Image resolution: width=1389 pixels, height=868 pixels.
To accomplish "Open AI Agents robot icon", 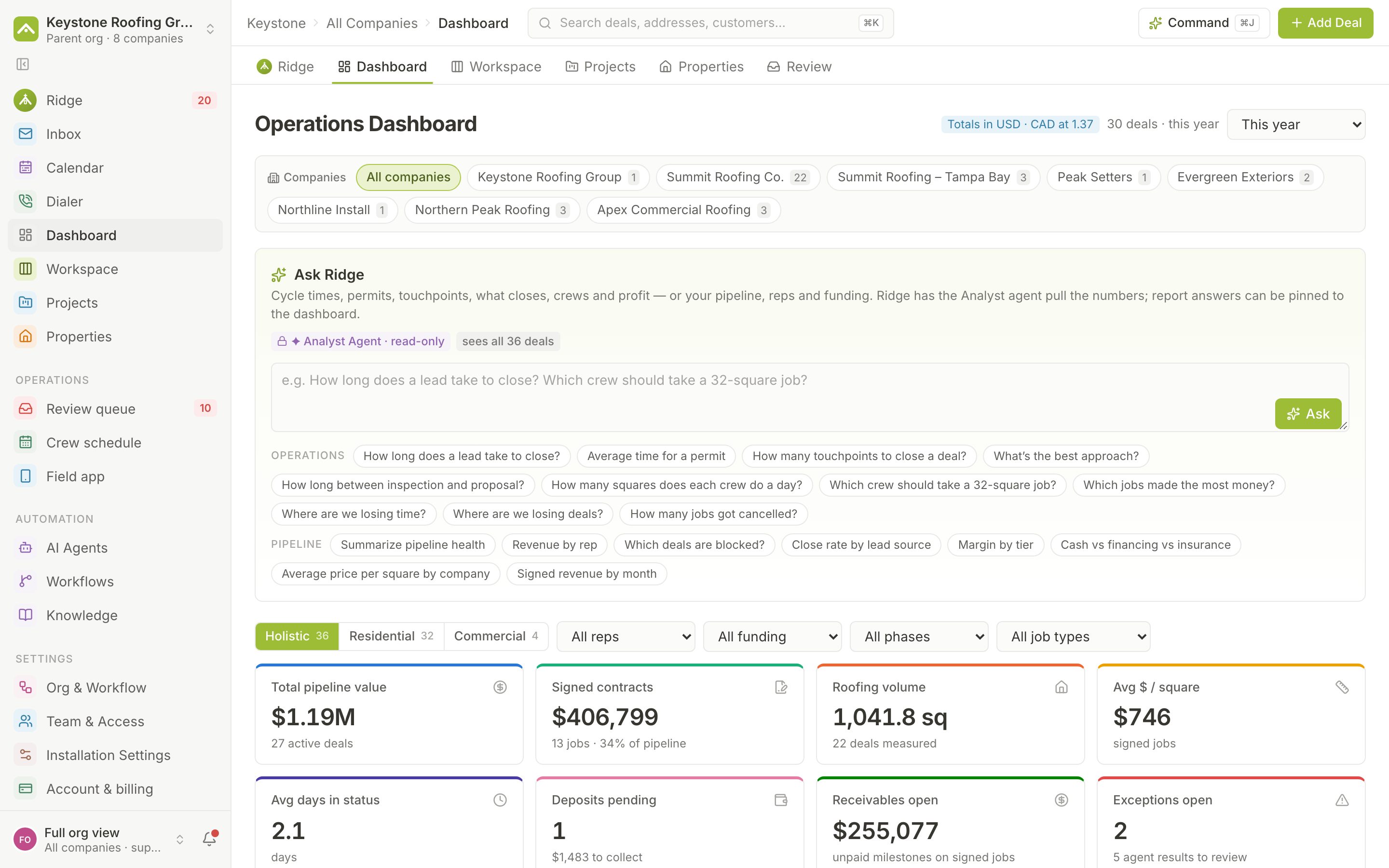I will pos(25,548).
